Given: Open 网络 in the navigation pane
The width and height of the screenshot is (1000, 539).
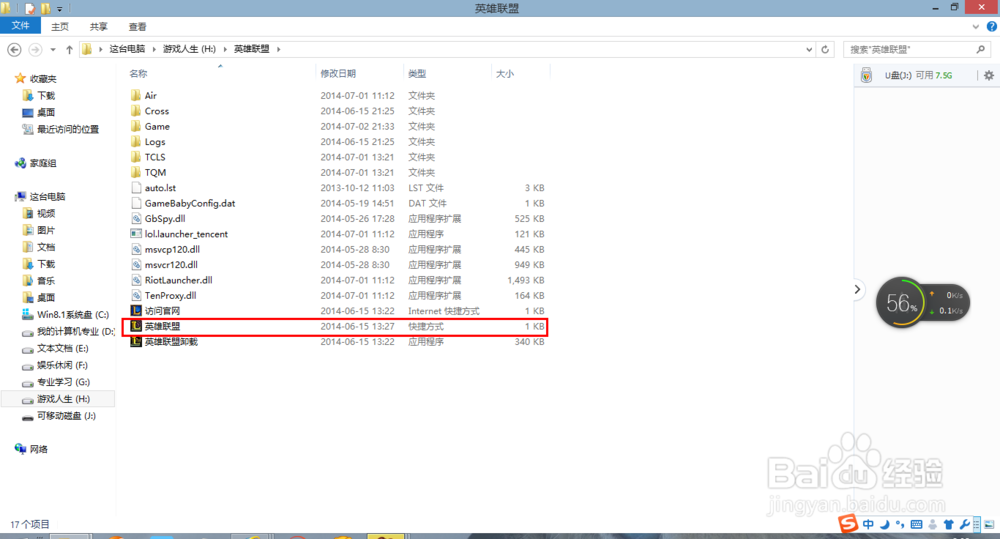Looking at the screenshot, I should coord(38,449).
